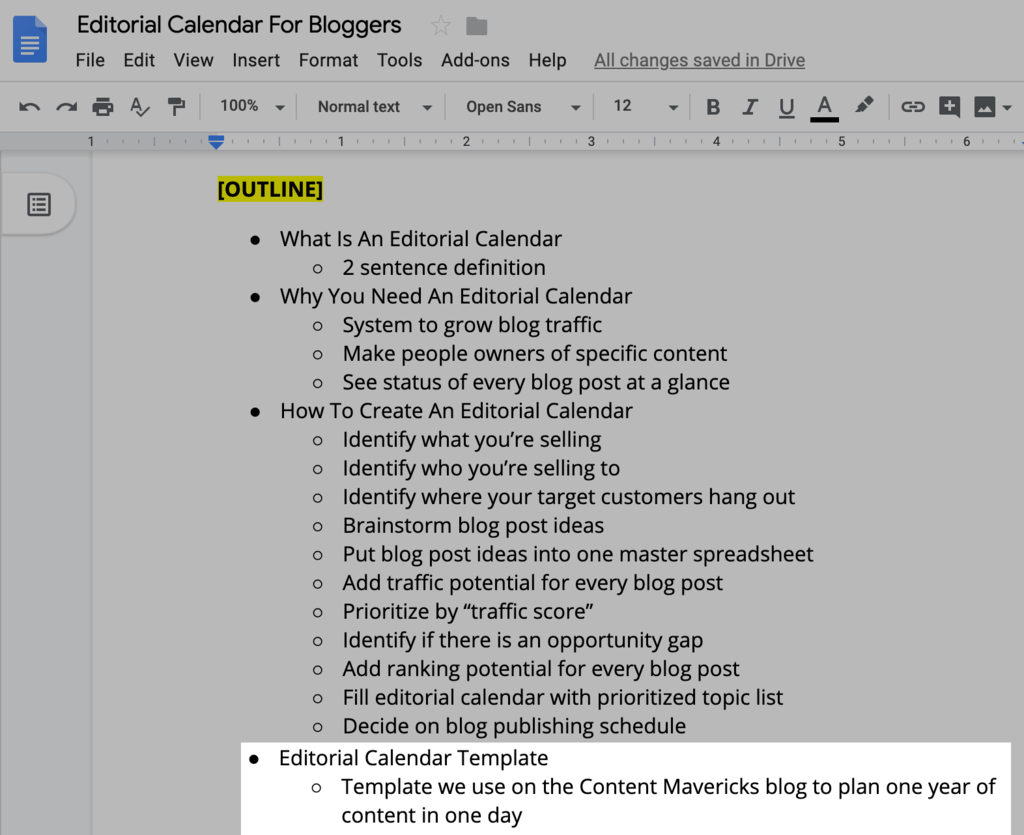Add a comment with the plus bubble icon
The height and width of the screenshot is (835, 1024).
click(x=949, y=106)
